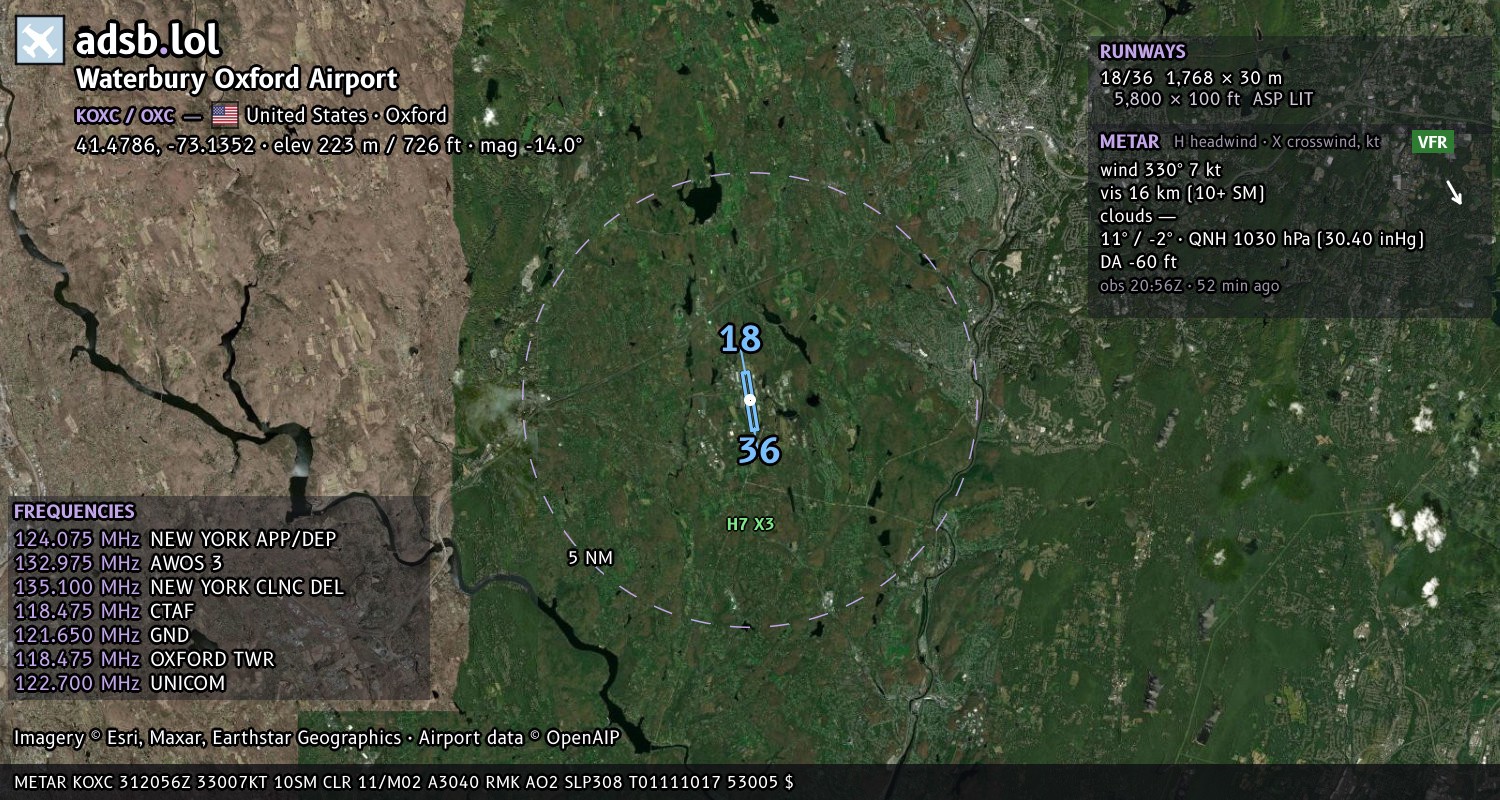The width and height of the screenshot is (1500, 800).
Task: Select the coordinates and elevation line
Action: point(329,145)
